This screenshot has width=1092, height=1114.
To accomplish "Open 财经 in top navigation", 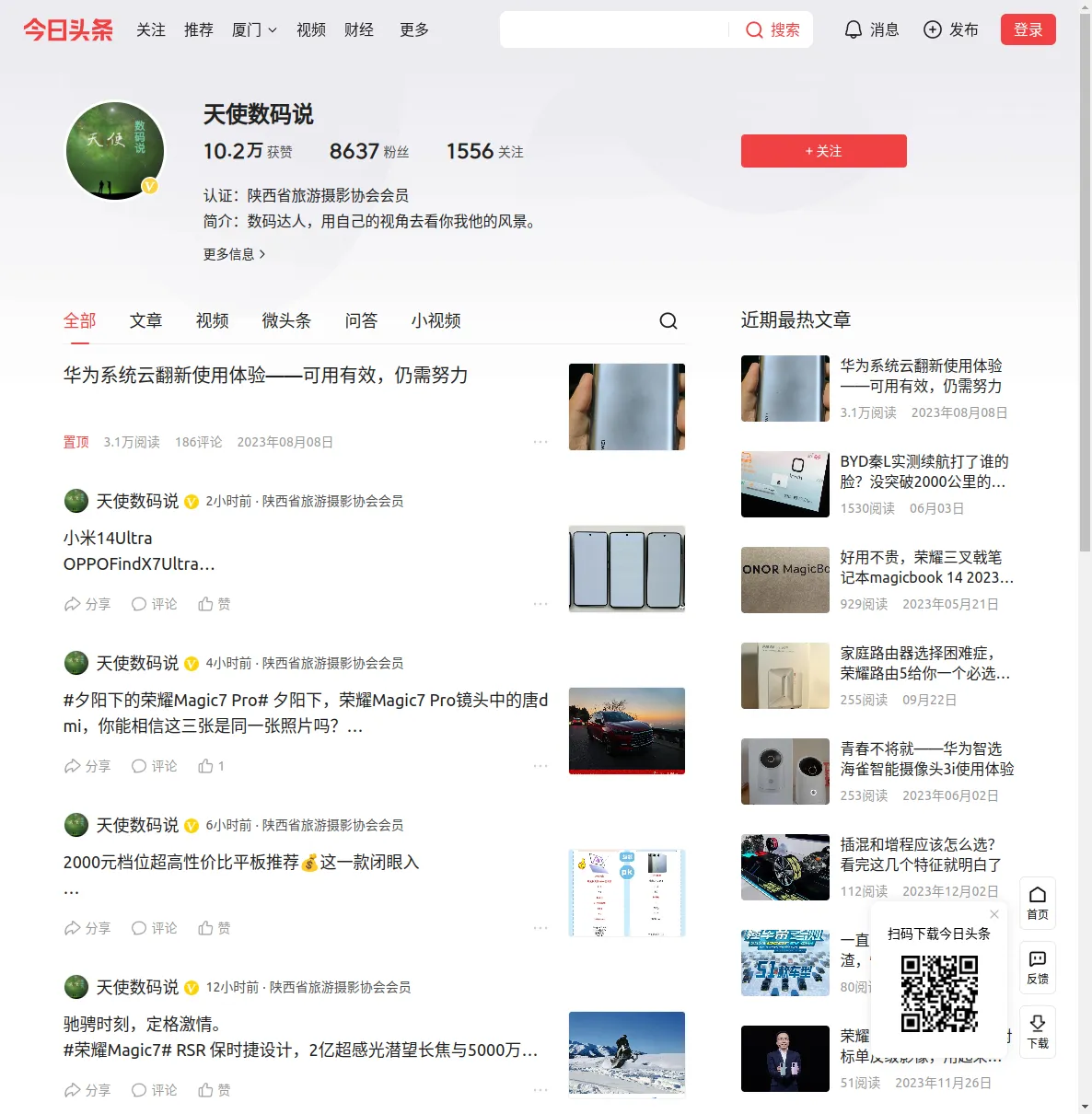I will click(x=359, y=29).
